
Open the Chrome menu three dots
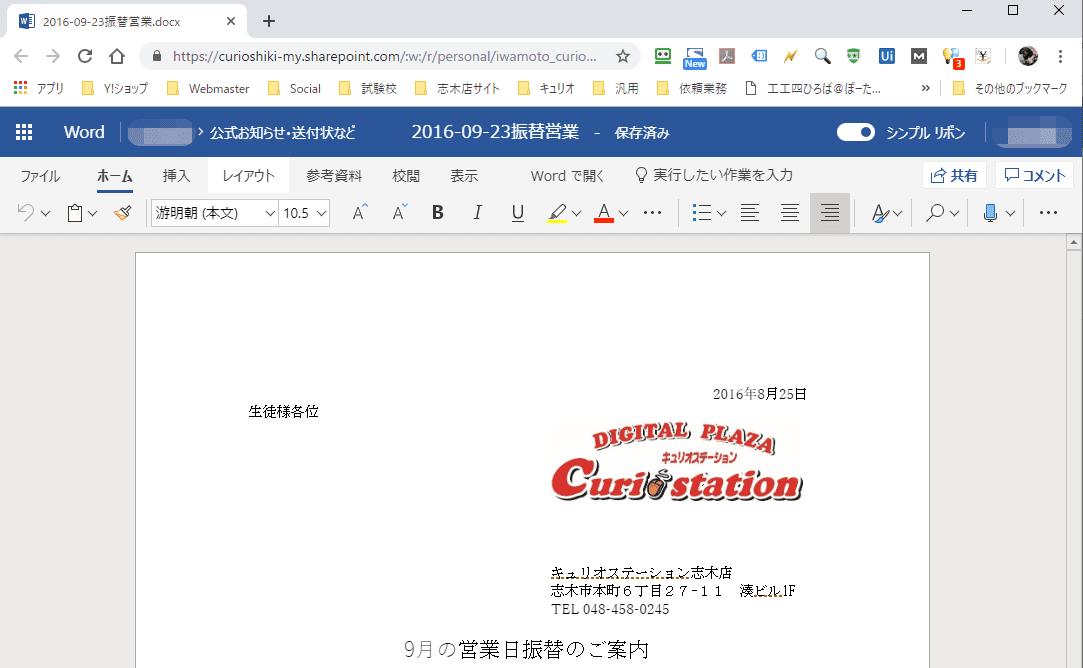click(x=1060, y=56)
